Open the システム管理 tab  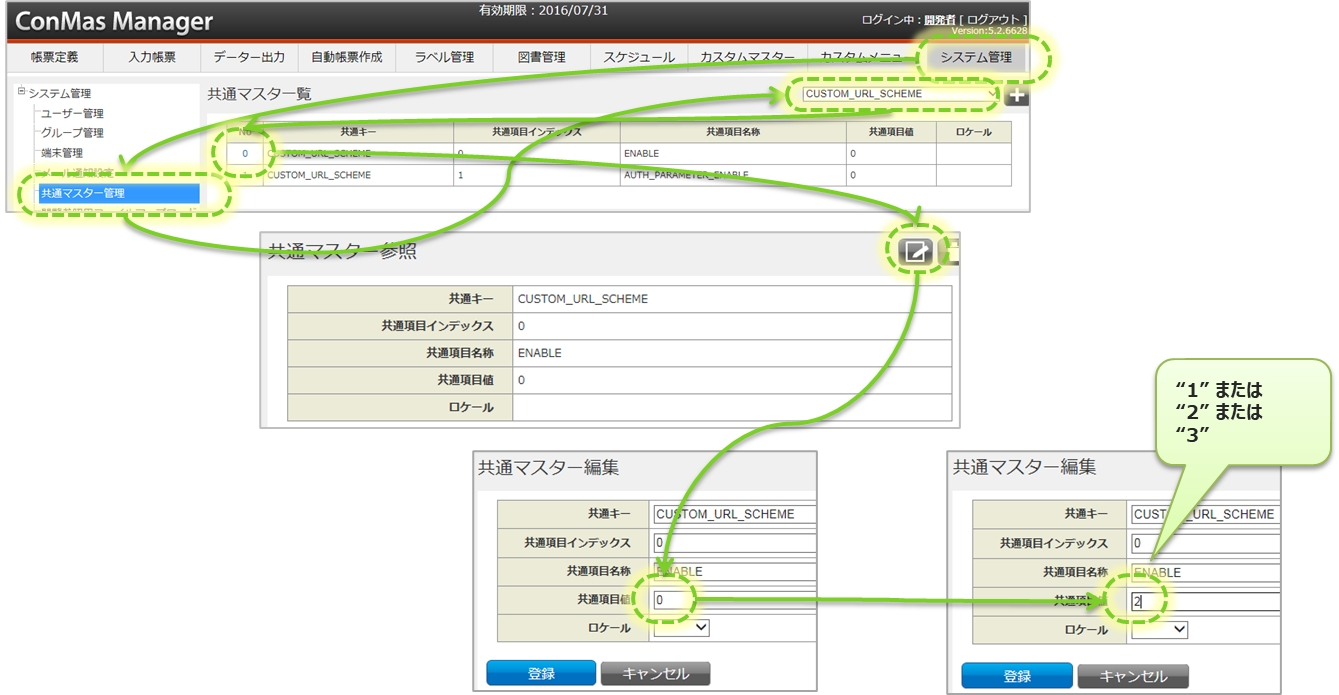point(975,57)
